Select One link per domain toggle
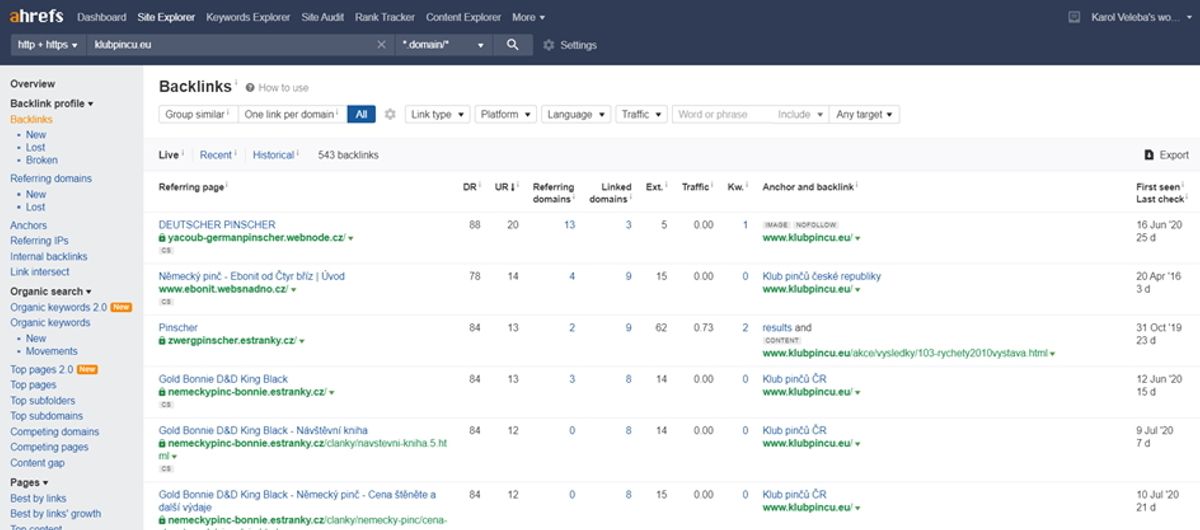Image resolution: width=1200 pixels, height=530 pixels. click(292, 115)
